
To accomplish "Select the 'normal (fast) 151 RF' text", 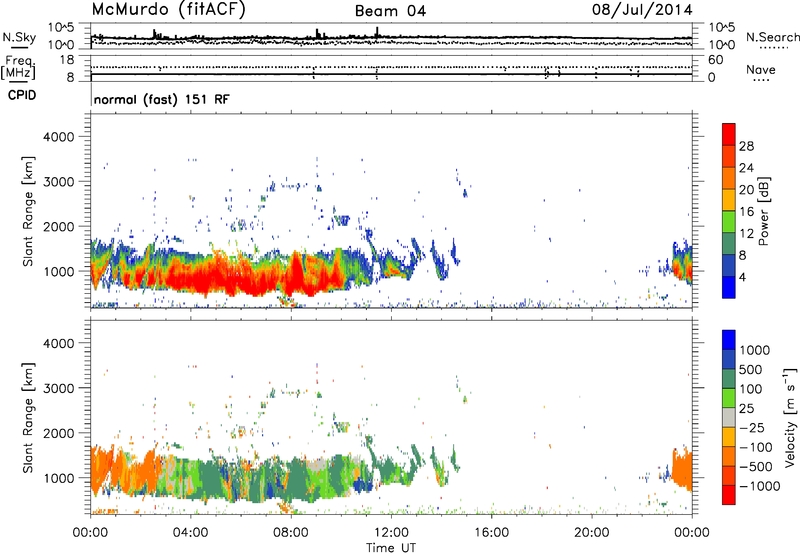I will tap(161, 99).
